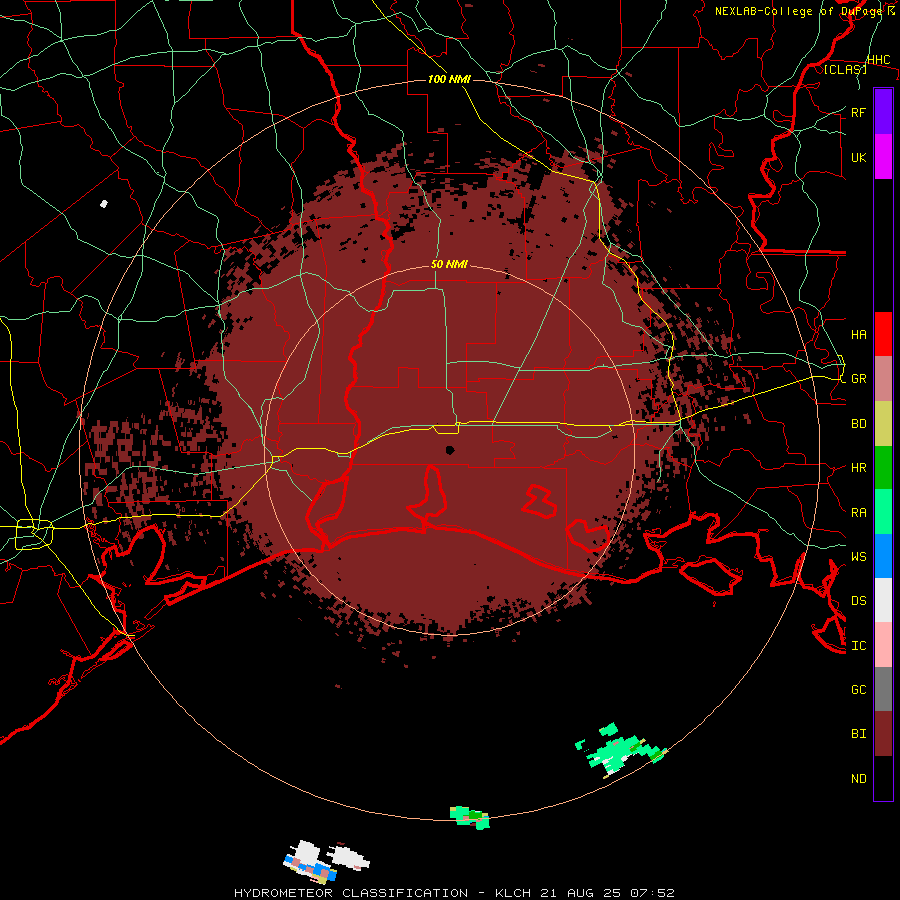
Task: Click the black radar site dot at center
Action: (x=450, y=450)
